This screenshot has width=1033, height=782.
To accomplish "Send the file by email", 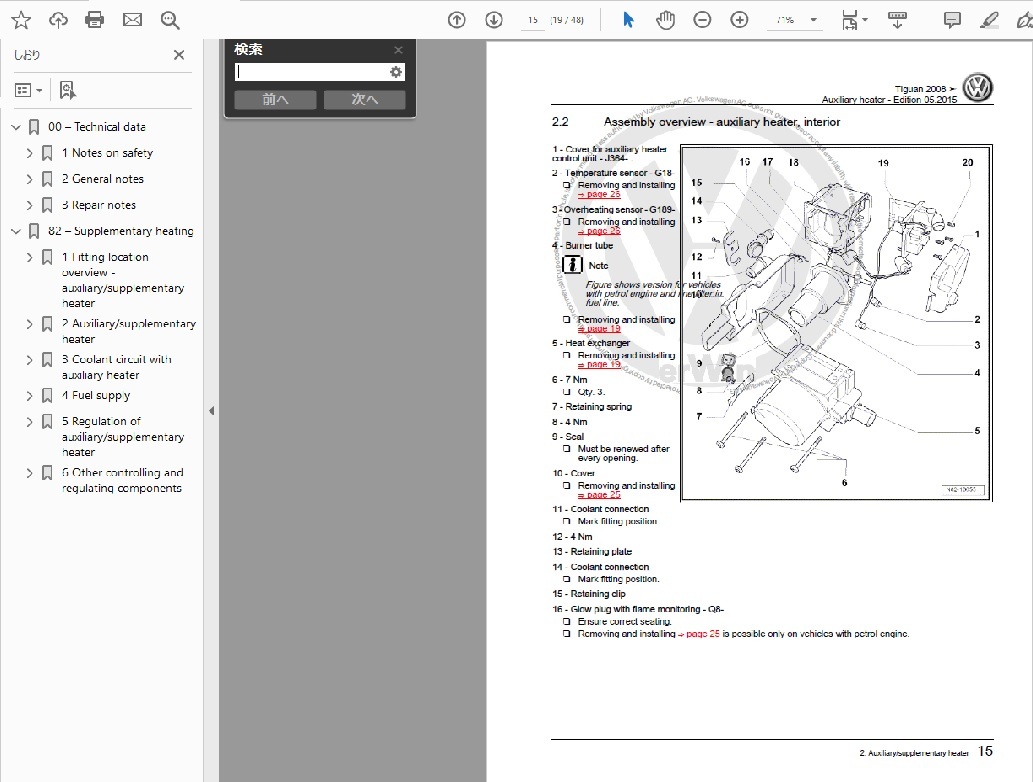I will (x=132, y=20).
